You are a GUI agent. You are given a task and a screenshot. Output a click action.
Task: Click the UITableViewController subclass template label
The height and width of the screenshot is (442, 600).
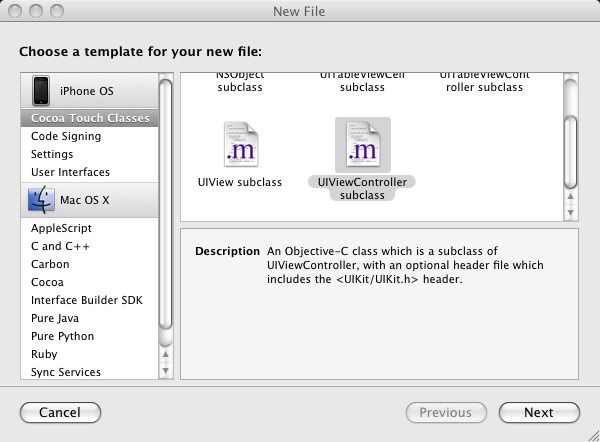[484, 82]
